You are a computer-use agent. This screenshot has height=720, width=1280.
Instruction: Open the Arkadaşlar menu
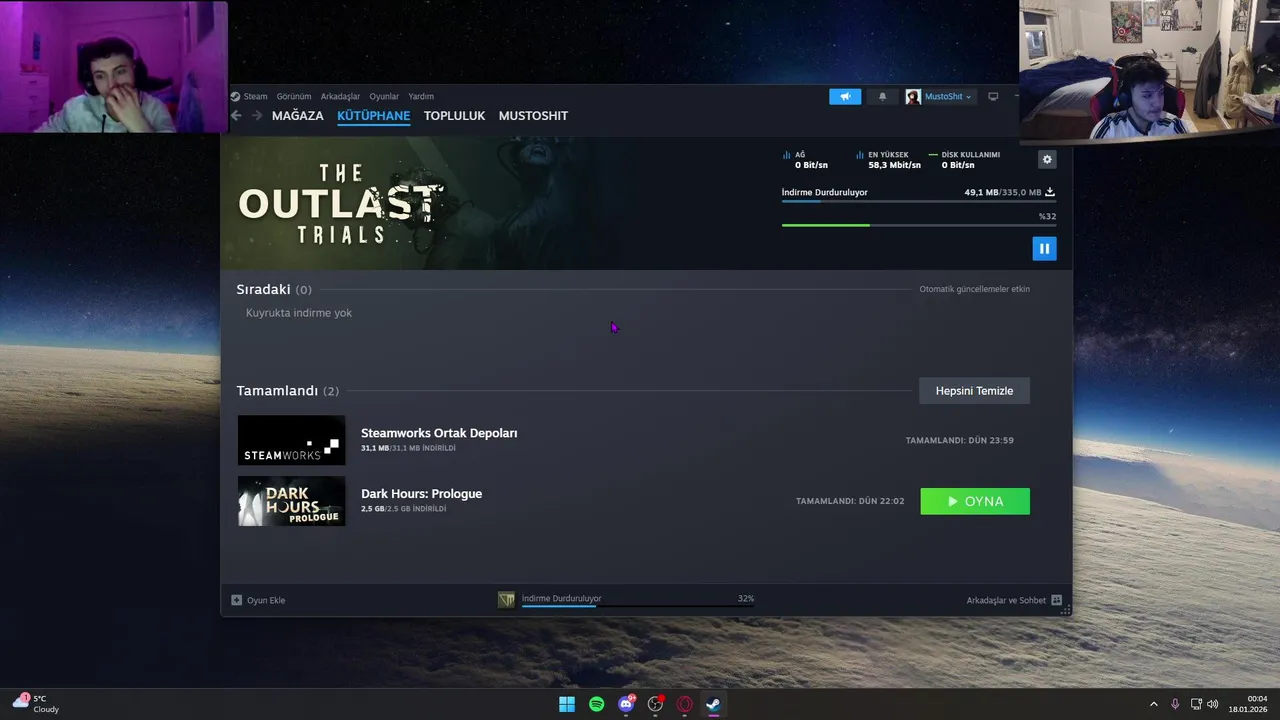[340, 97]
